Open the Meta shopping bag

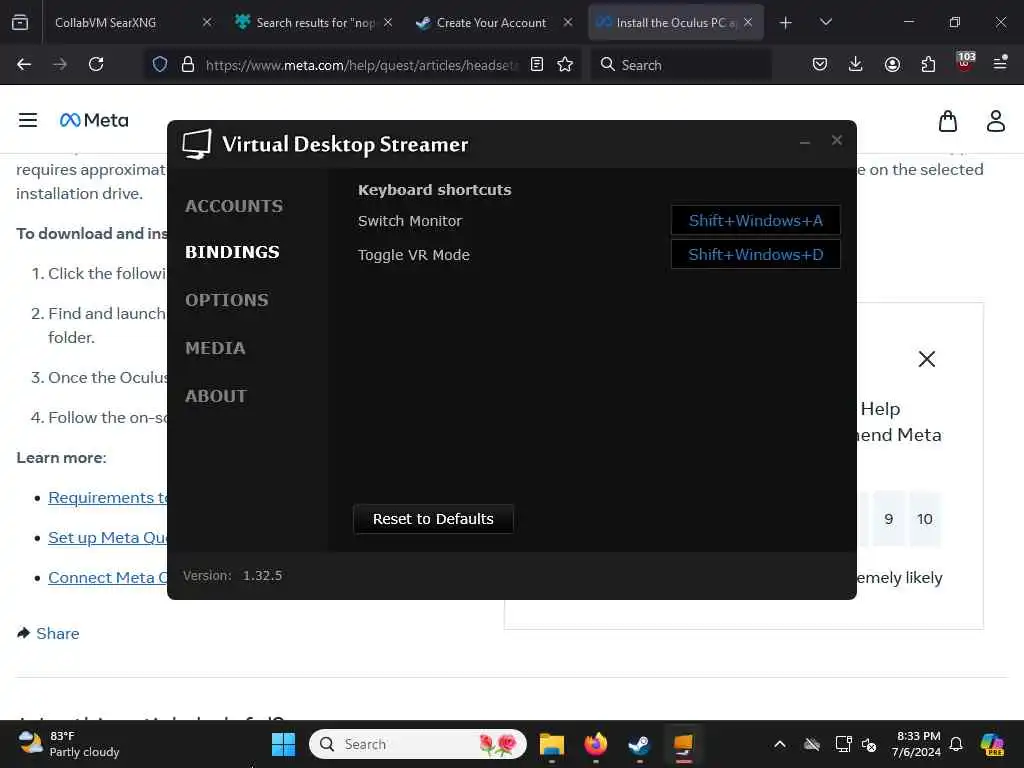[948, 121]
